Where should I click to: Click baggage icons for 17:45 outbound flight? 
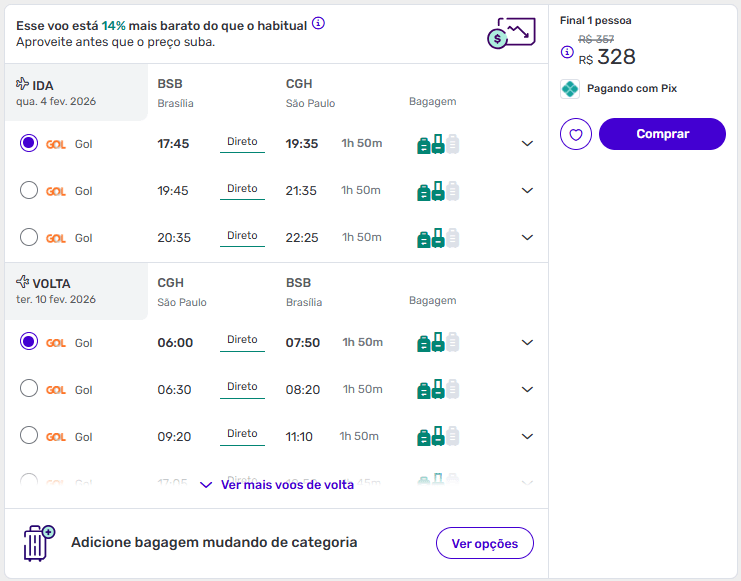click(x=438, y=144)
